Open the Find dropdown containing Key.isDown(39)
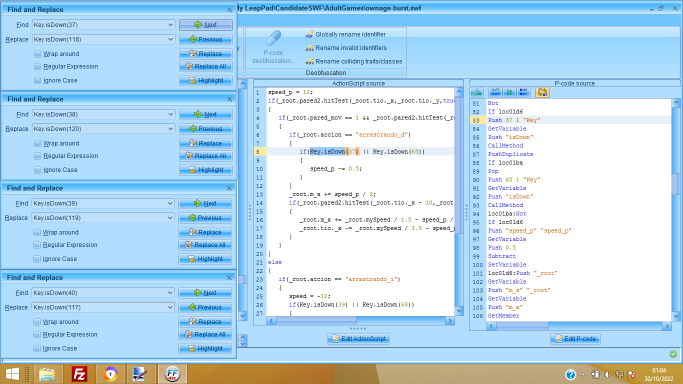The width and height of the screenshot is (683, 384). pyautogui.click(x=170, y=203)
